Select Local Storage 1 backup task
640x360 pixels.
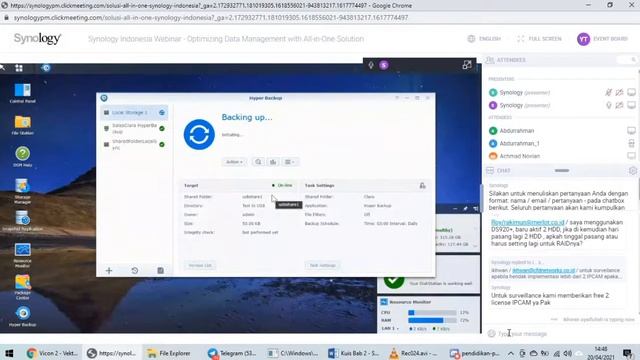(134, 112)
